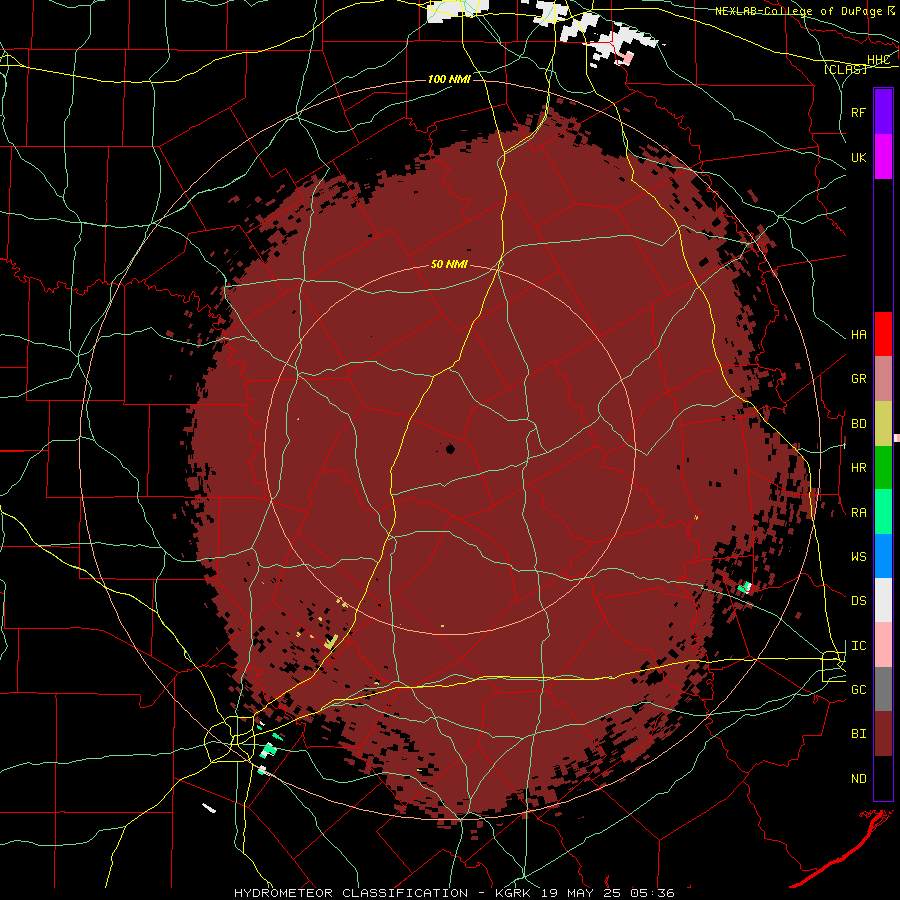This screenshot has width=900, height=900.
Task: Click the [CLAS] units label
Action: click(845, 69)
